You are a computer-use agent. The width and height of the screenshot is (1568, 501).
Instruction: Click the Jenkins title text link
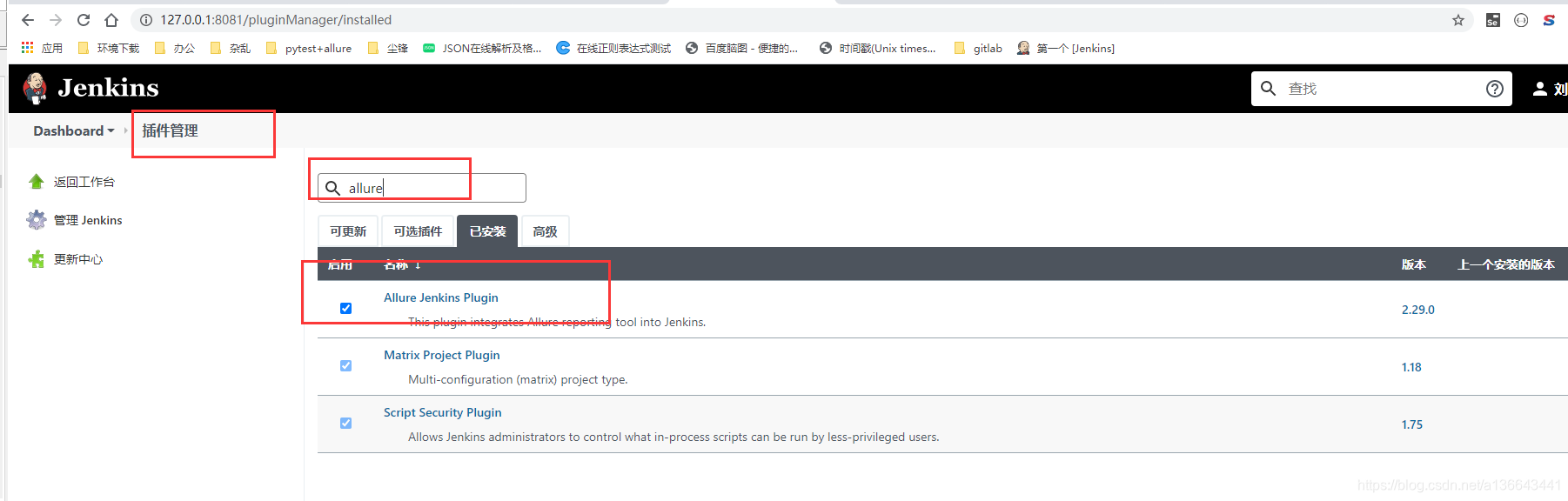tap(109, 88)
